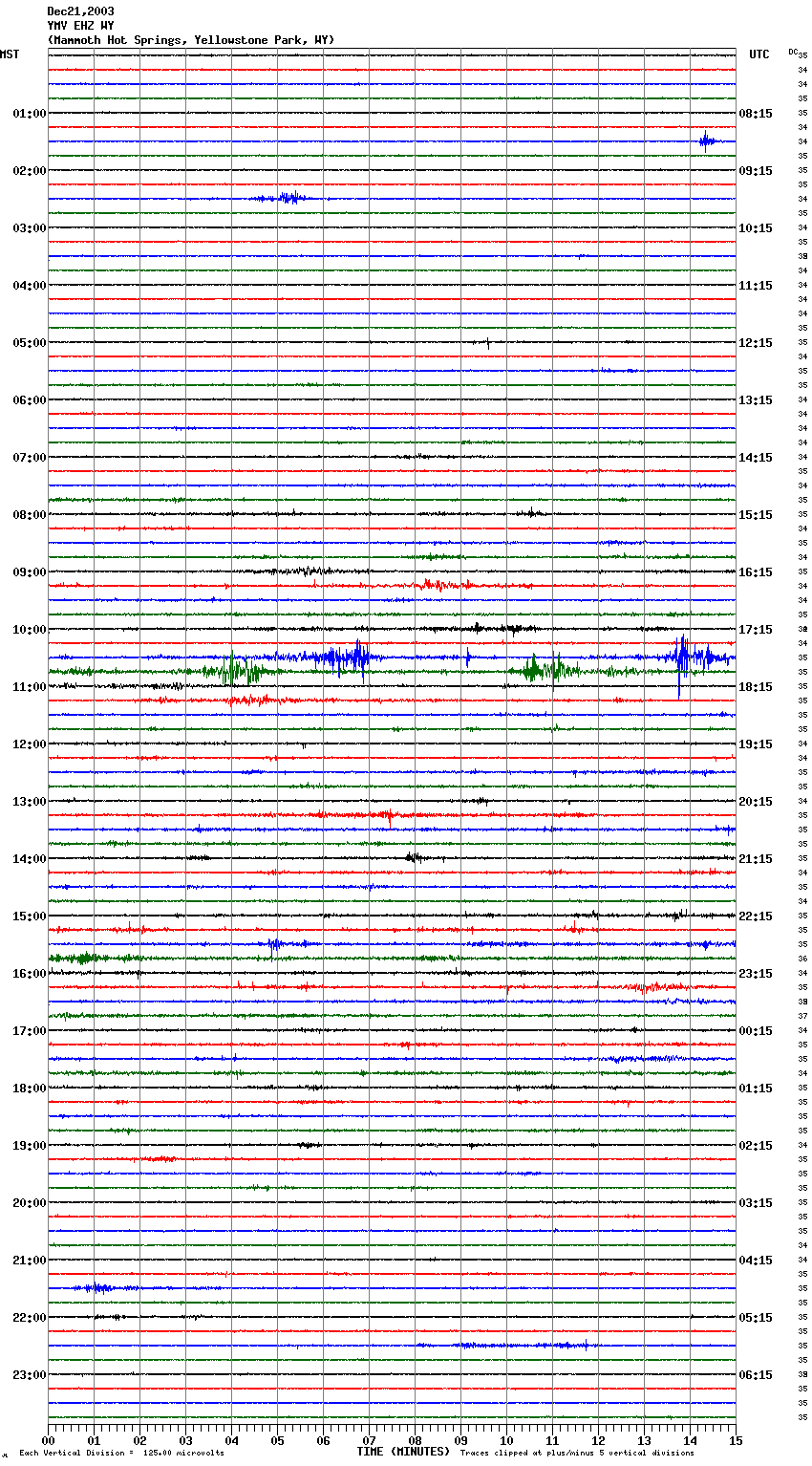Click the '04:15' UTC row label
Viewport: 812px width, 1466px height.
[756, 1261]
